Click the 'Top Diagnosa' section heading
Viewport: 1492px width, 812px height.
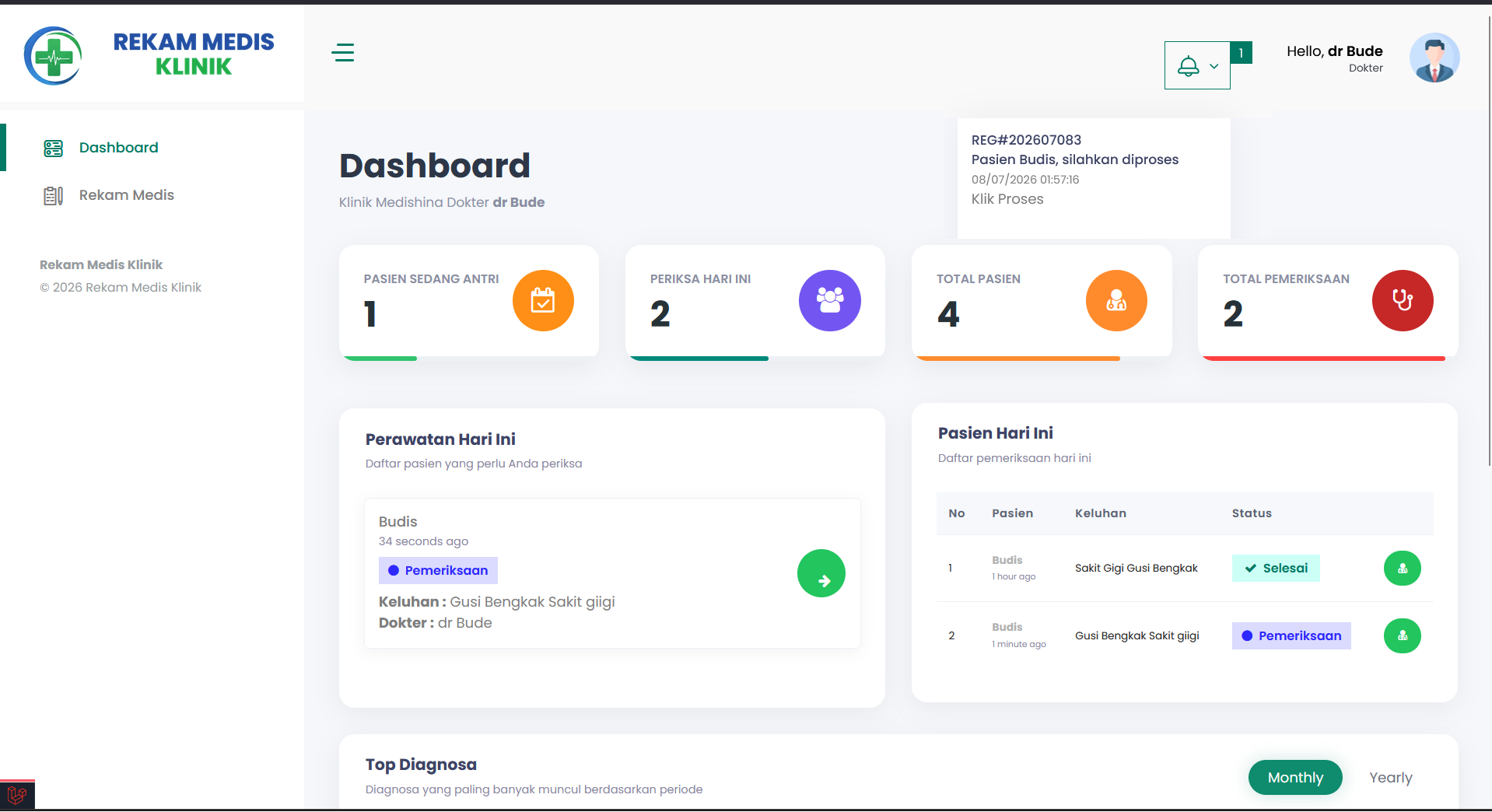421,765
